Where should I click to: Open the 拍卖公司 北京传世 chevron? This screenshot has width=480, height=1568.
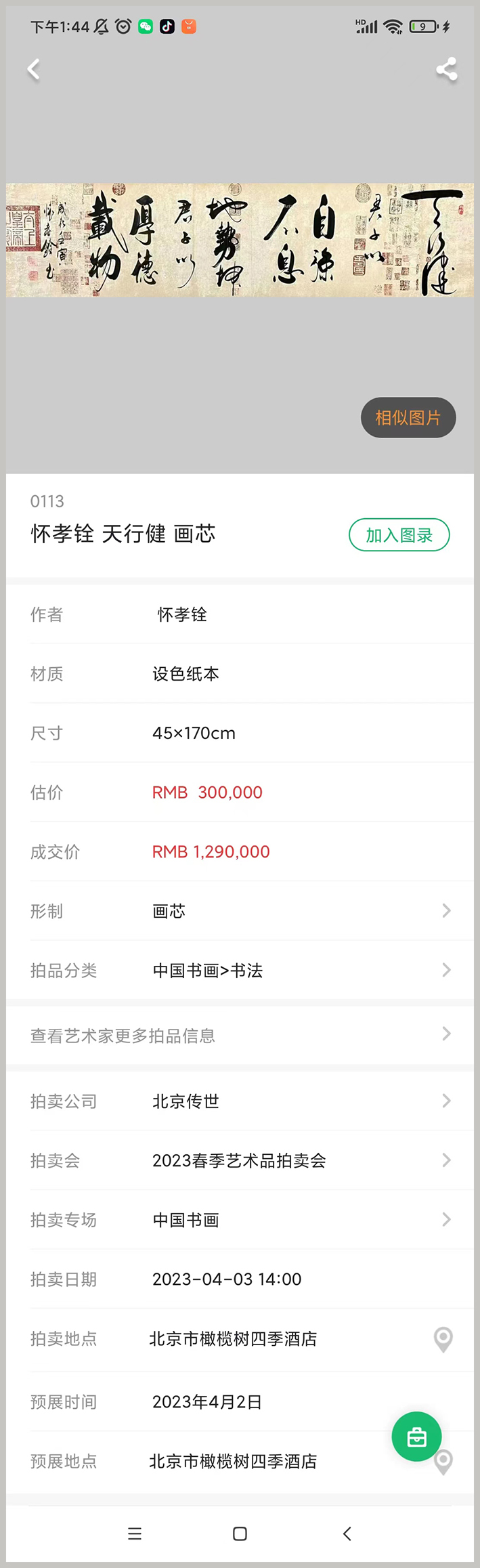pos(446,1101)
